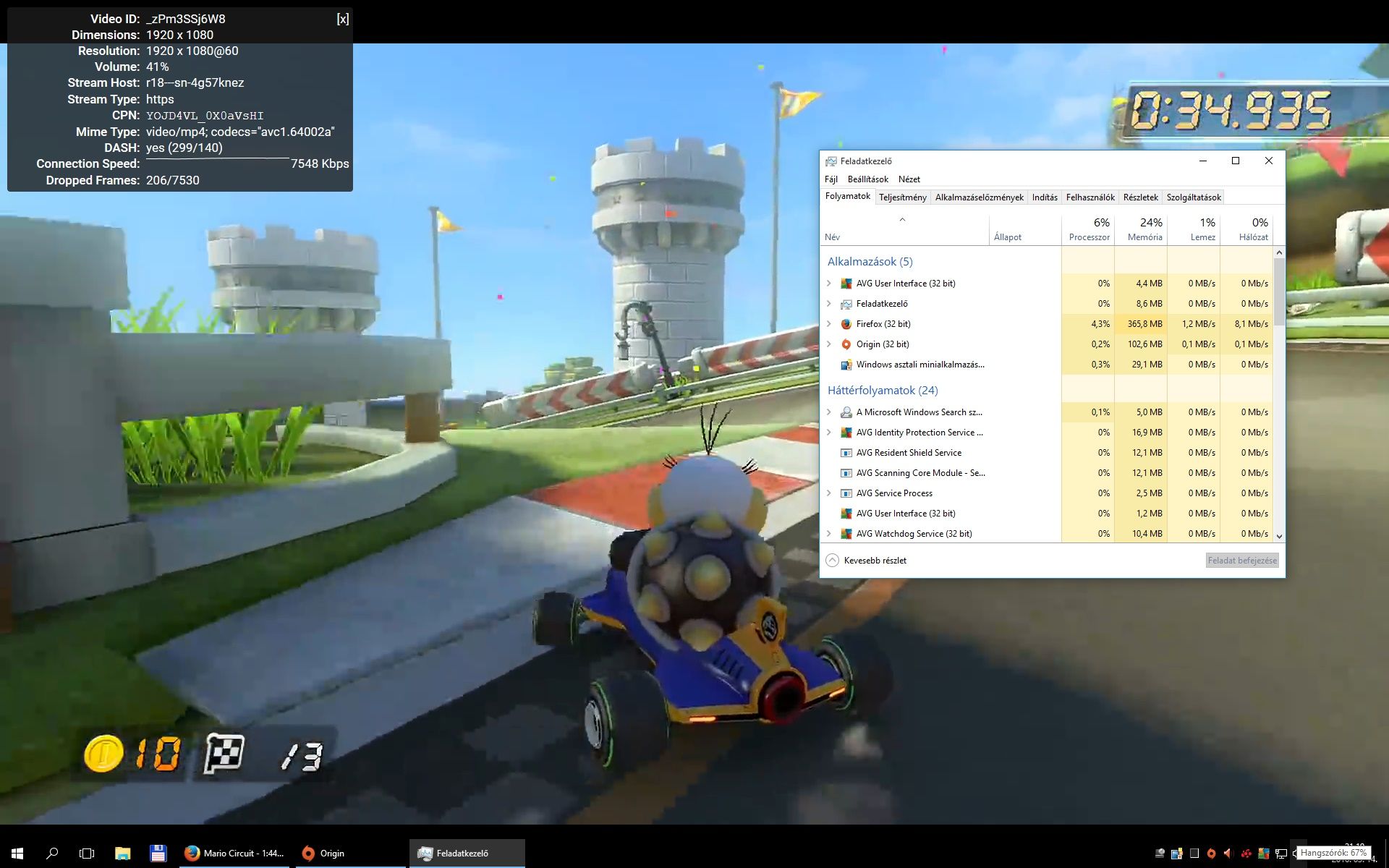Click the Origin system tray icon
The height and width of the screenshot is (868, 1389).
pos(1211,854)
